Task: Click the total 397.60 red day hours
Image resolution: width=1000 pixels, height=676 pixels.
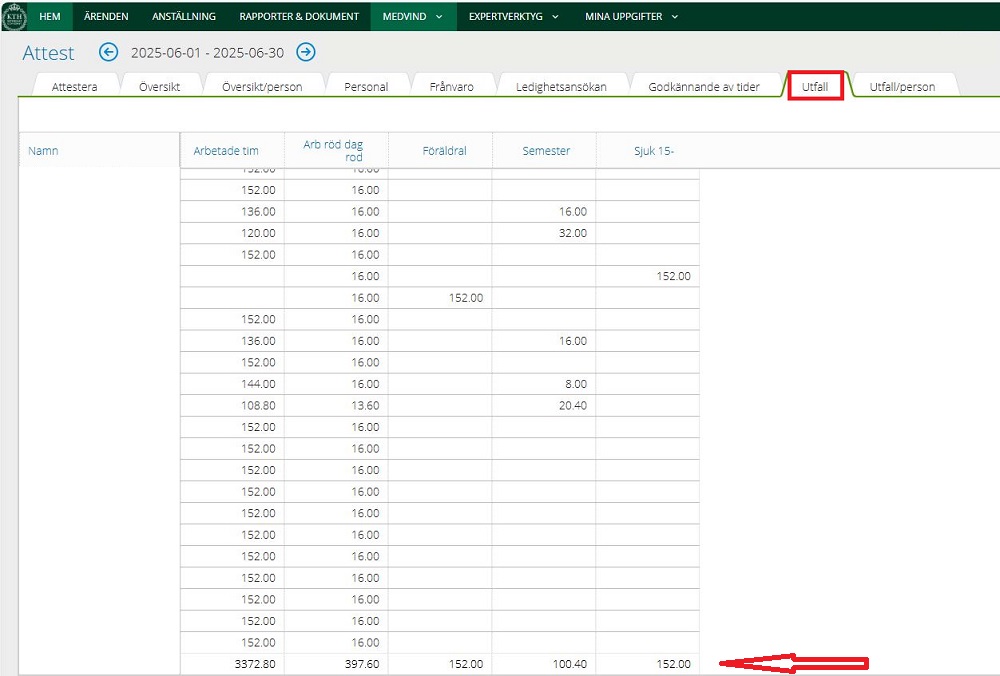Action: (336, 664)
